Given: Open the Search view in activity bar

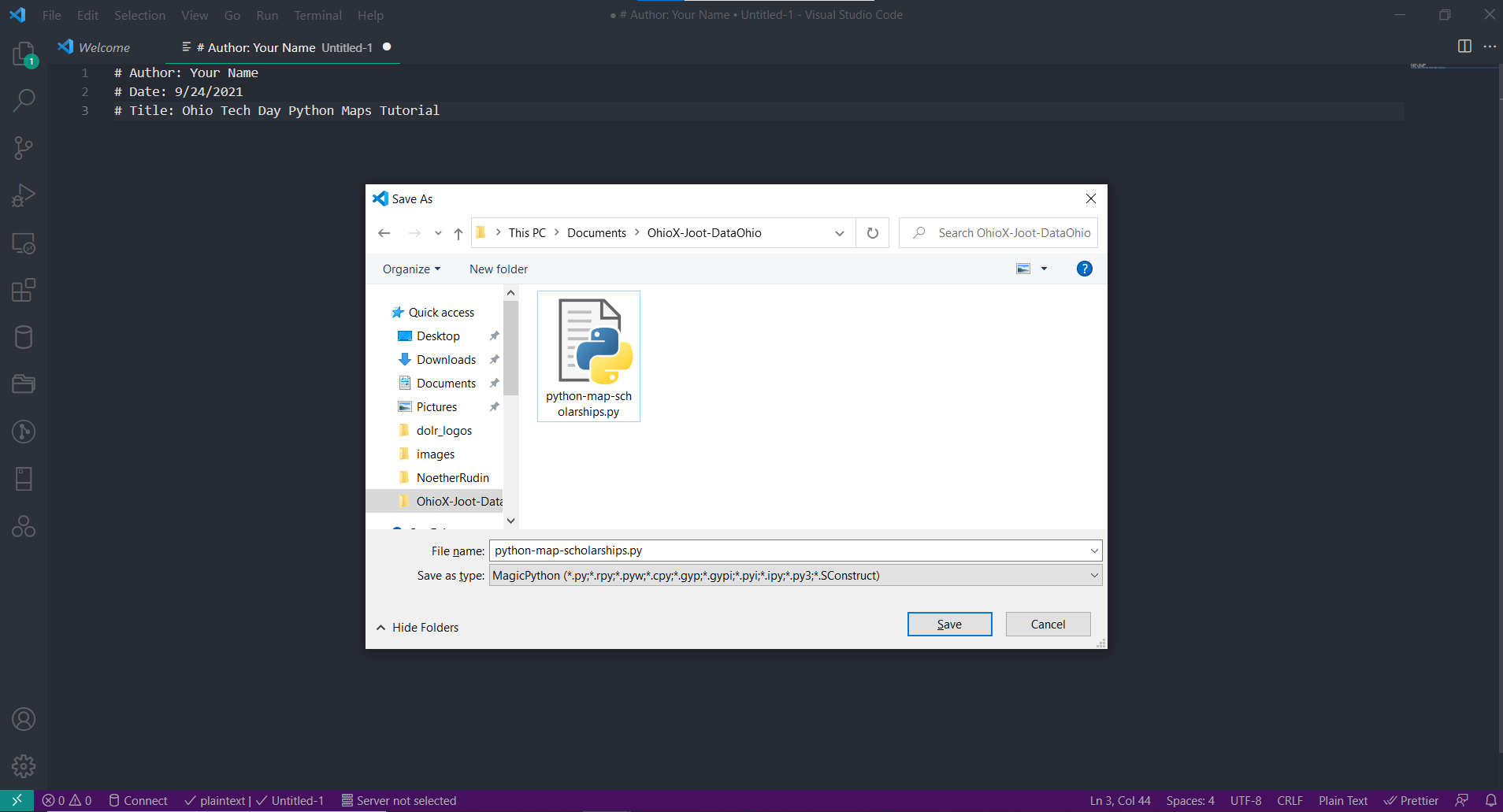Looking at the screenshot, I should [x=24, y=100].
